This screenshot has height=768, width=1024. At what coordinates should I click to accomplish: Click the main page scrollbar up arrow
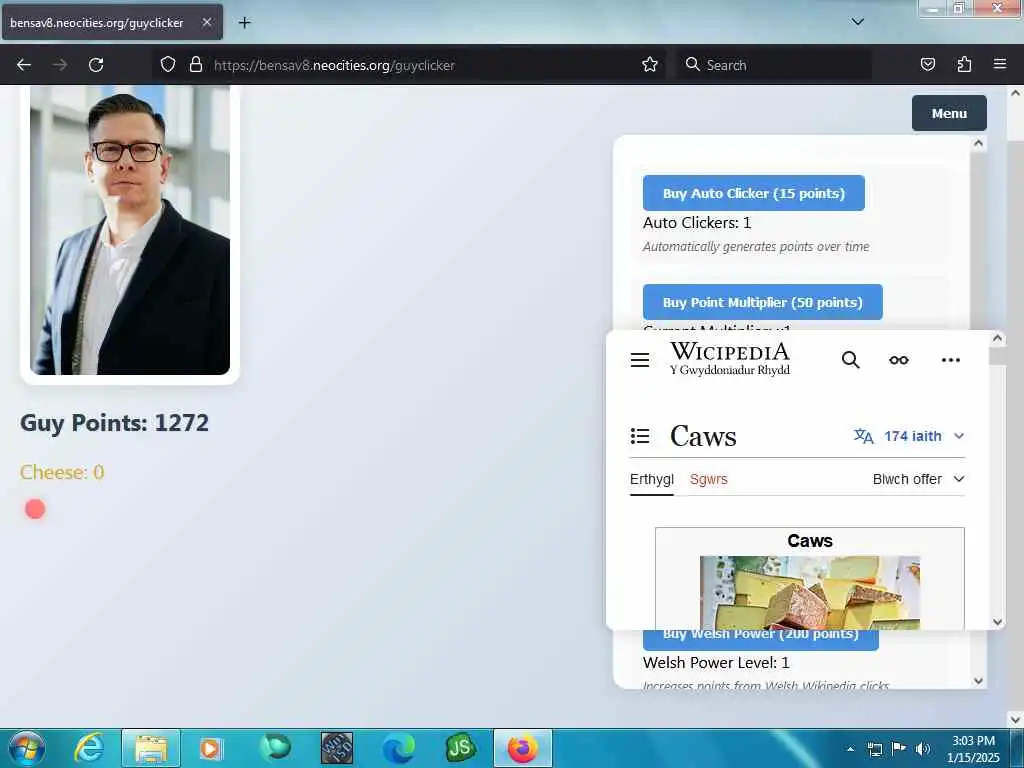[1016, 93]
